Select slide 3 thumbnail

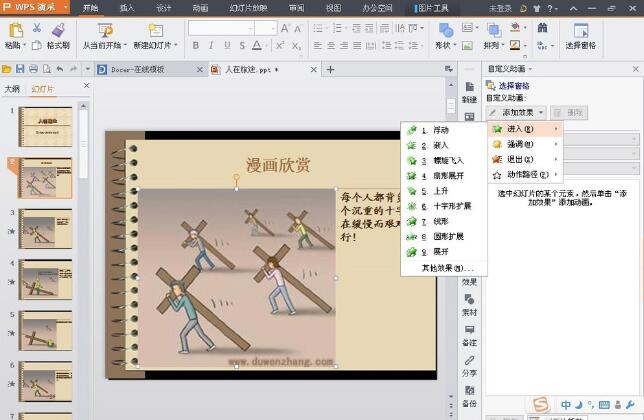coord(45,228)
